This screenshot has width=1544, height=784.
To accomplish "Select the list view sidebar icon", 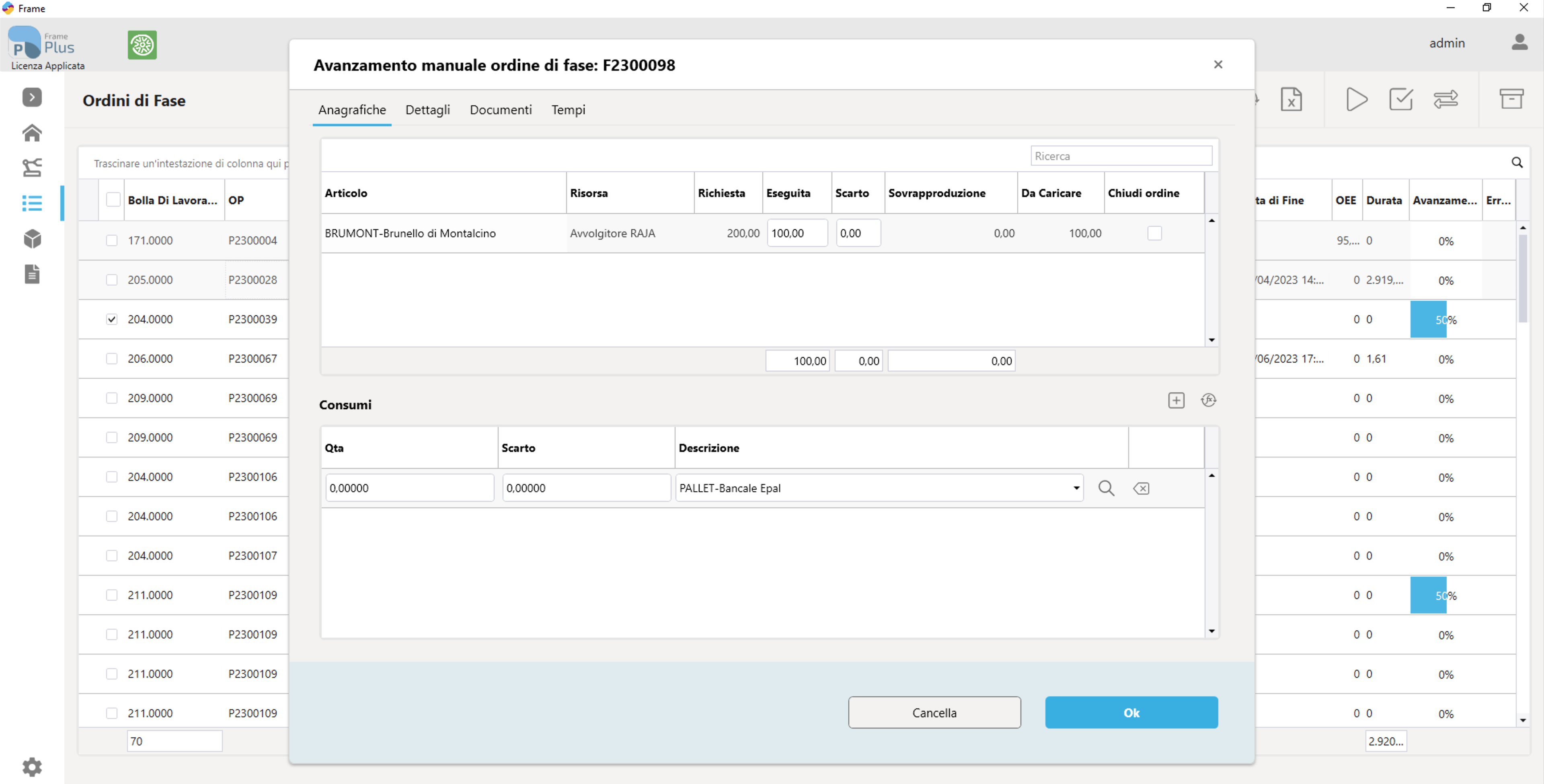I will (32, 203).
